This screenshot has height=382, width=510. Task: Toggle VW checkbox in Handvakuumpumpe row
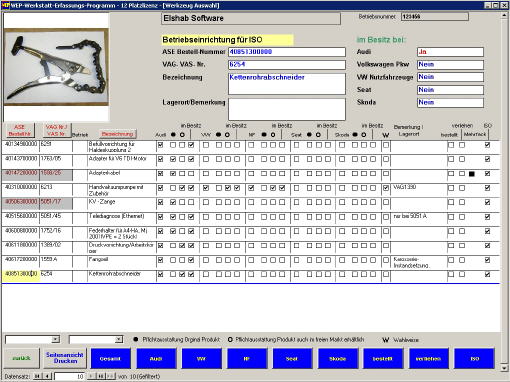pyautogui.click(x=206, y=188)
